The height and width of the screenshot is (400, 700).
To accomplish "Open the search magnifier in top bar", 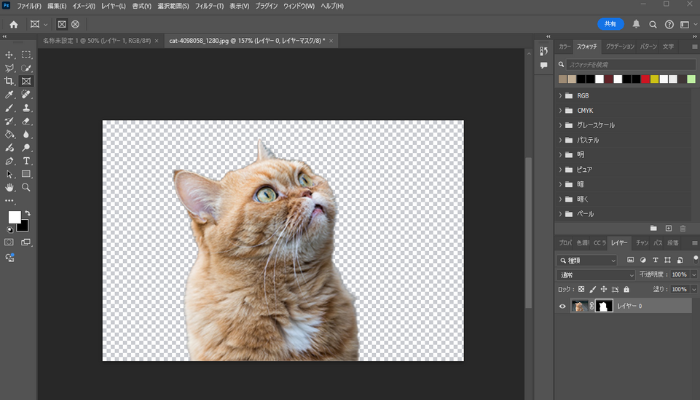I will pos(653,25).
